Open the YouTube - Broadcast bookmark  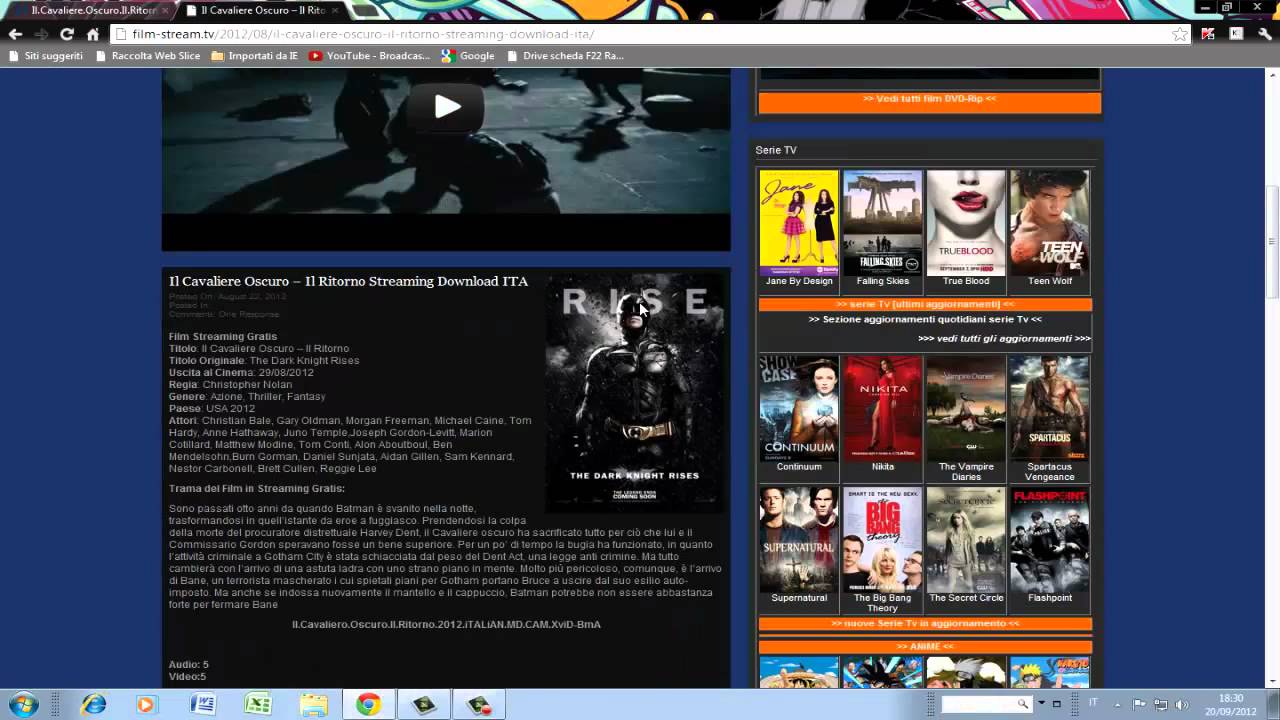(x=370, y=56)
